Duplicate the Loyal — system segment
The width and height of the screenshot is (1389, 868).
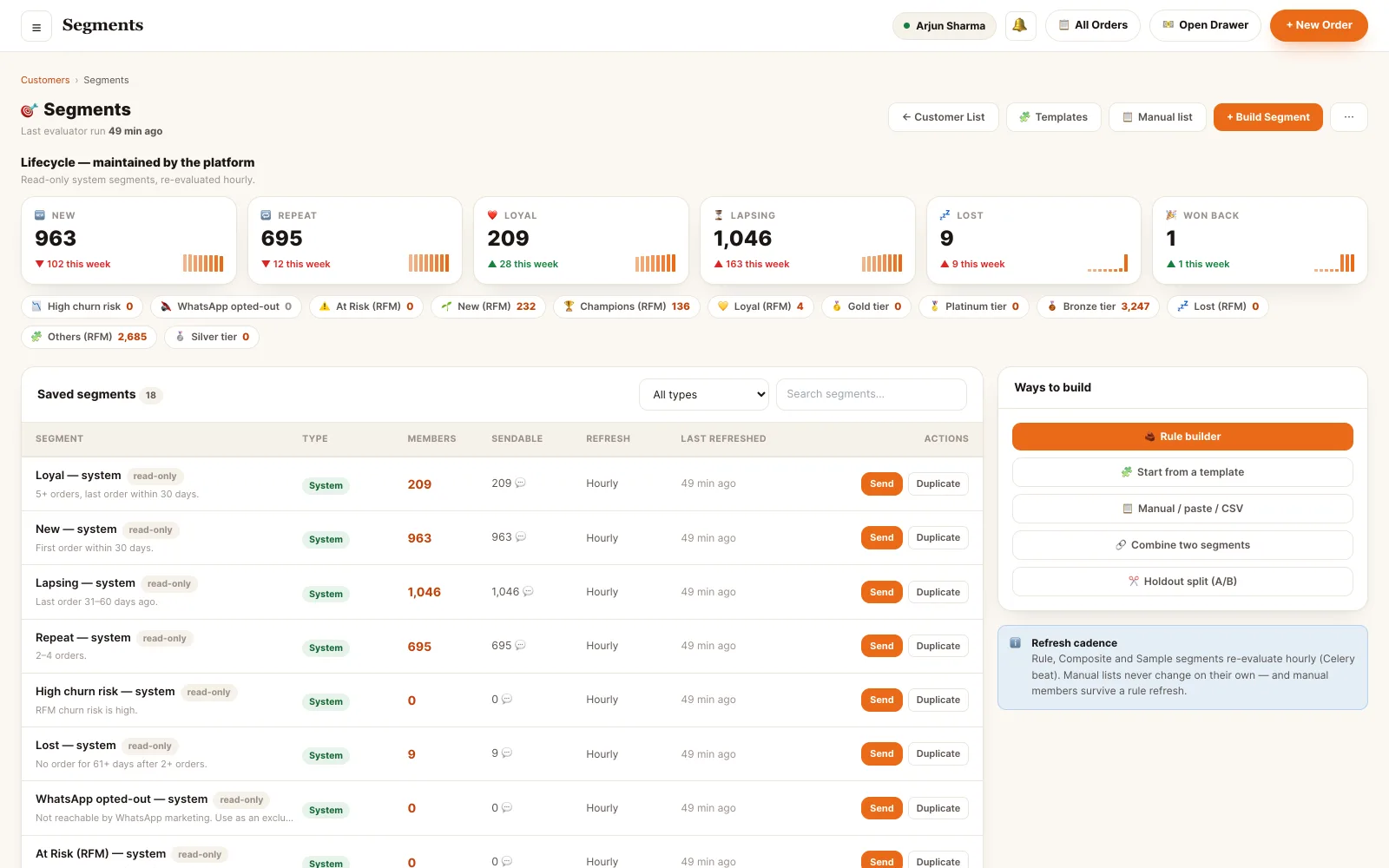pos(938,484)
